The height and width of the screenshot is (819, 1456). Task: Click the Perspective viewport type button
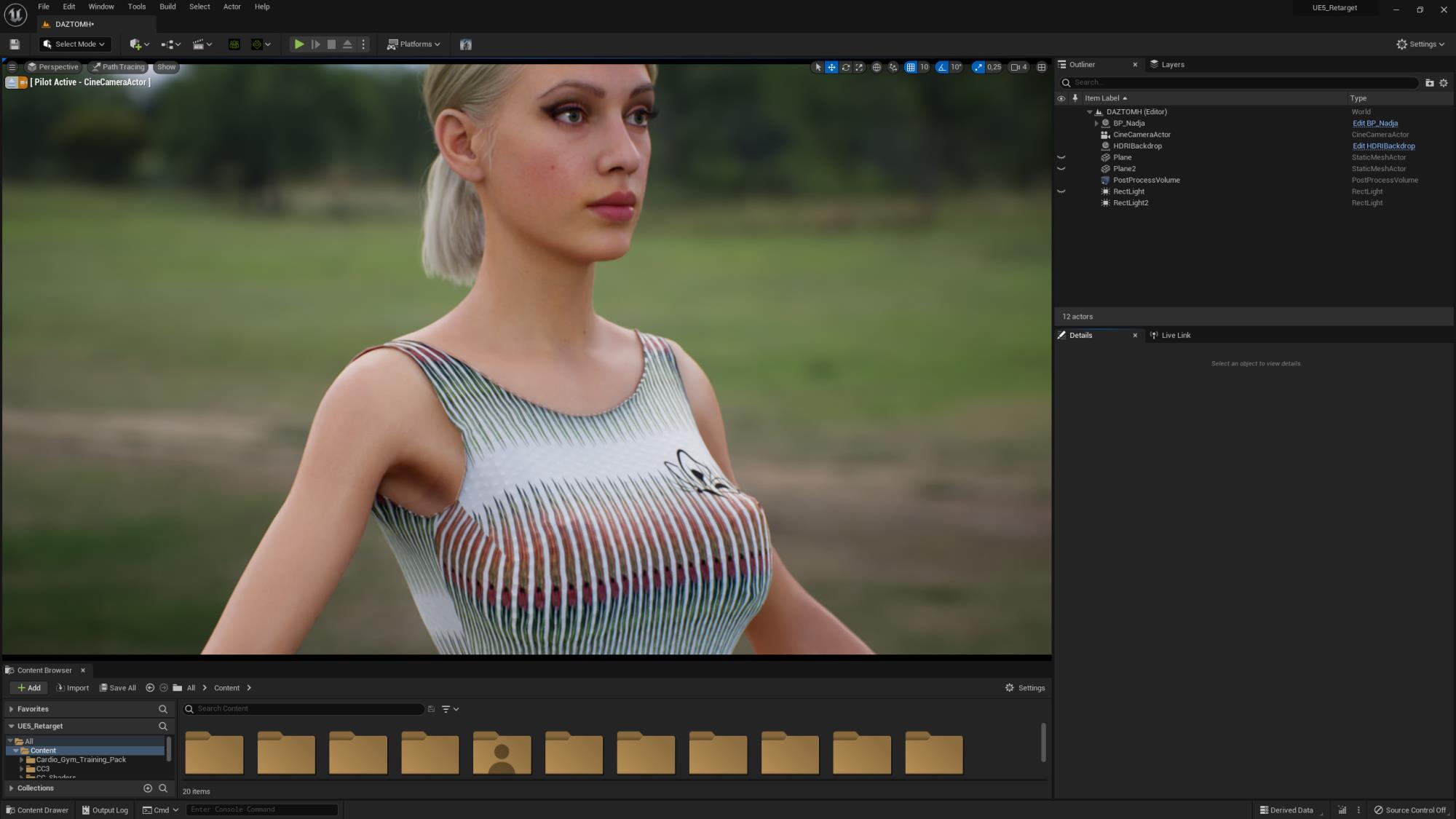pos(52,67)
